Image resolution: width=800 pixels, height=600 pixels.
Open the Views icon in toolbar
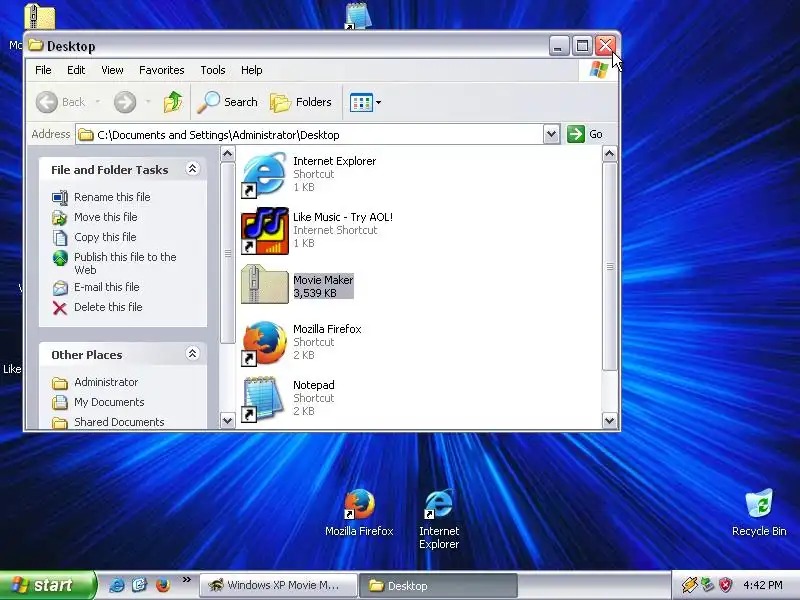[361, 103]
